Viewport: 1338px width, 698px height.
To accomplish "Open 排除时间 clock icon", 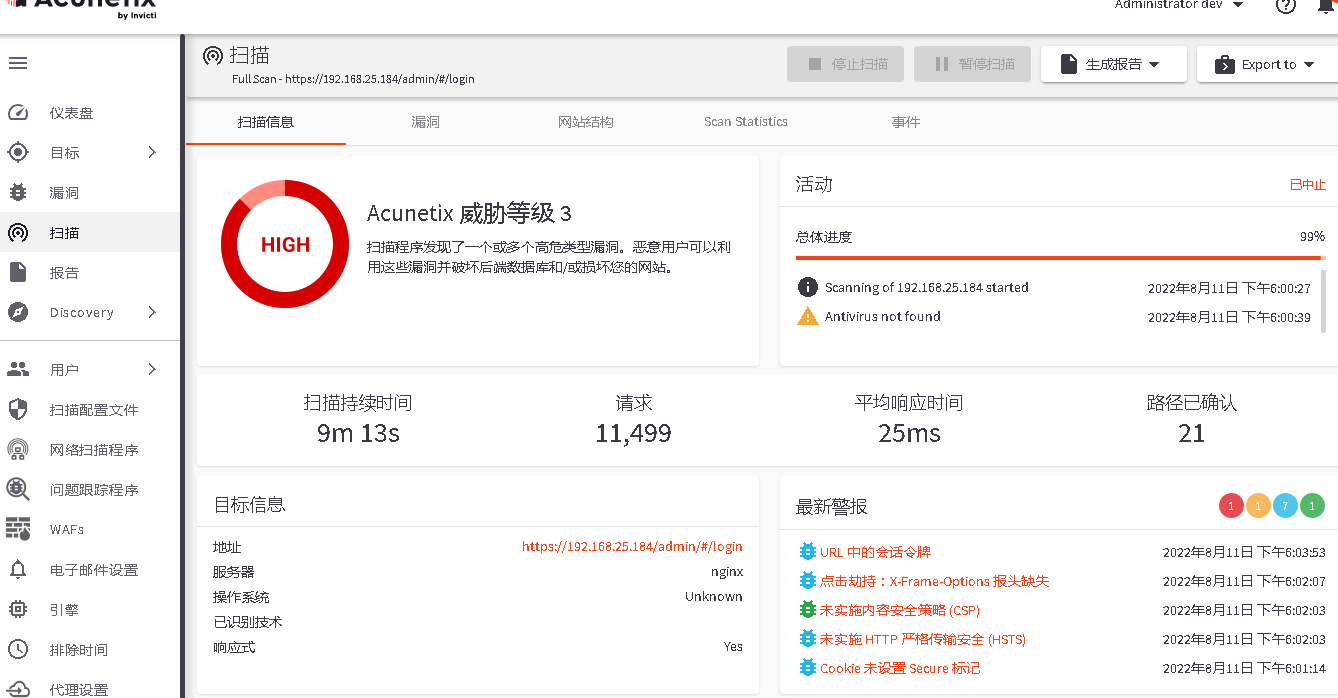I will (x=18, y=649).
